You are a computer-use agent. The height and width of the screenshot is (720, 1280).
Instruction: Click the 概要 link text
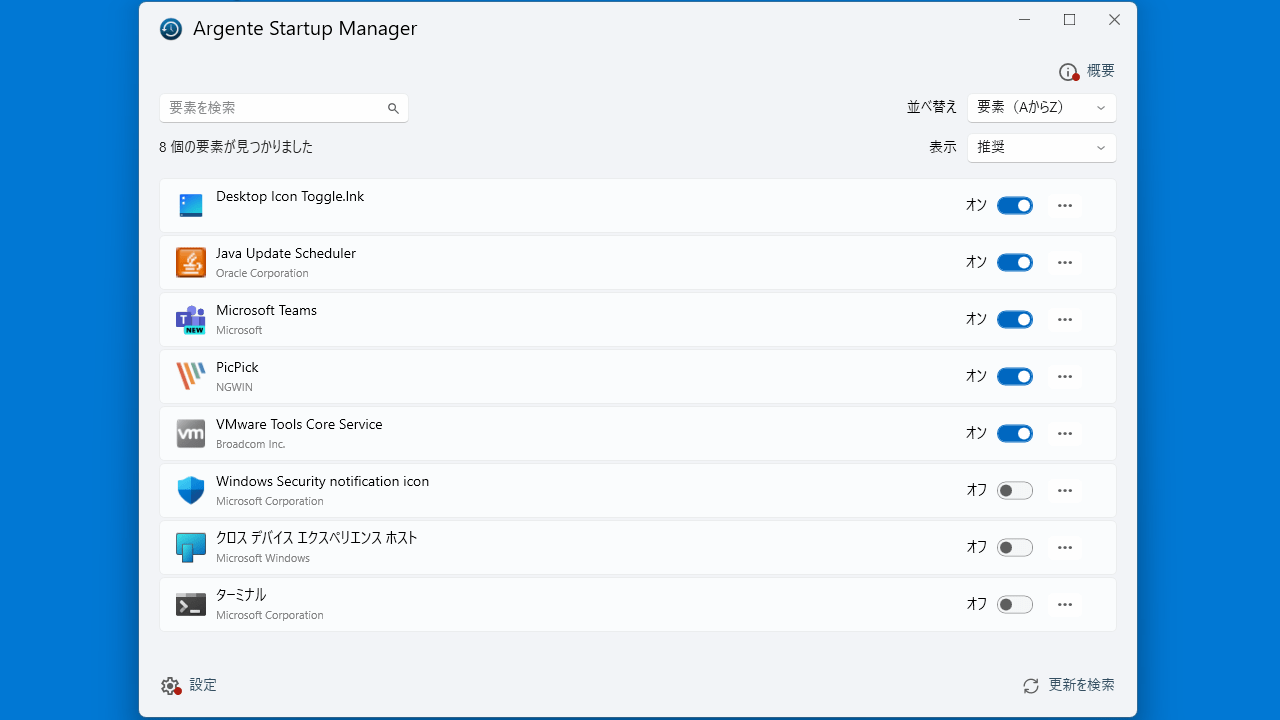[x=1101, y=71]
